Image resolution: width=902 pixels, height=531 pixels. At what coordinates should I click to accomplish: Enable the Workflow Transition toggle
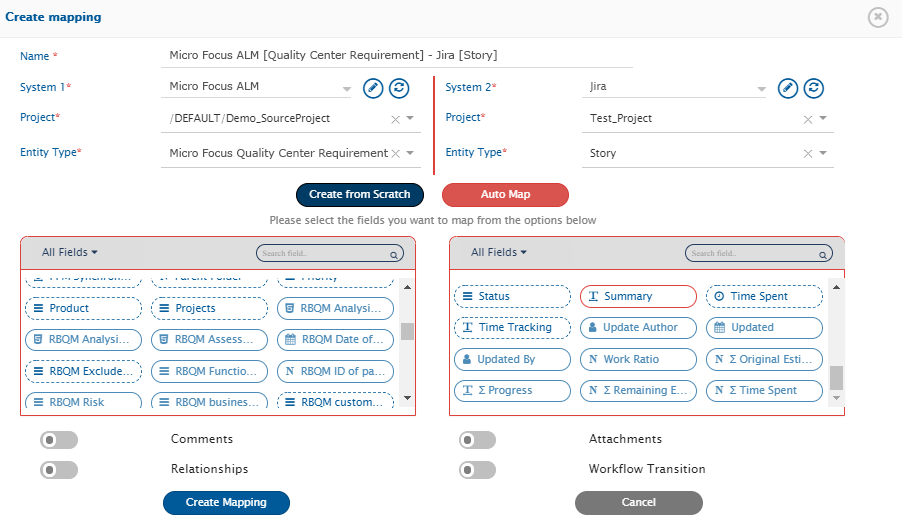[x=477, y=469]
